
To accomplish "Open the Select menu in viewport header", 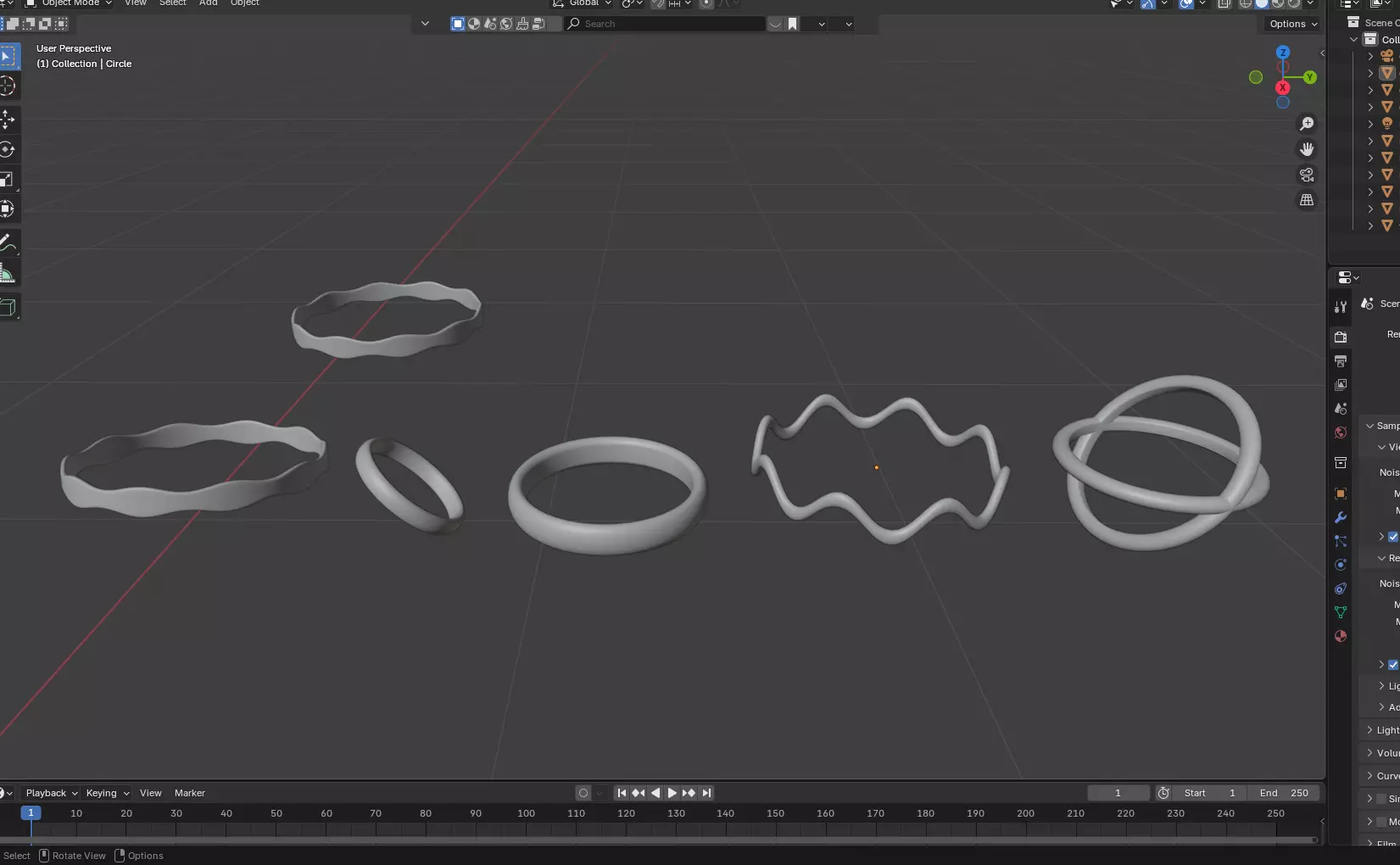I will point(173,3).
